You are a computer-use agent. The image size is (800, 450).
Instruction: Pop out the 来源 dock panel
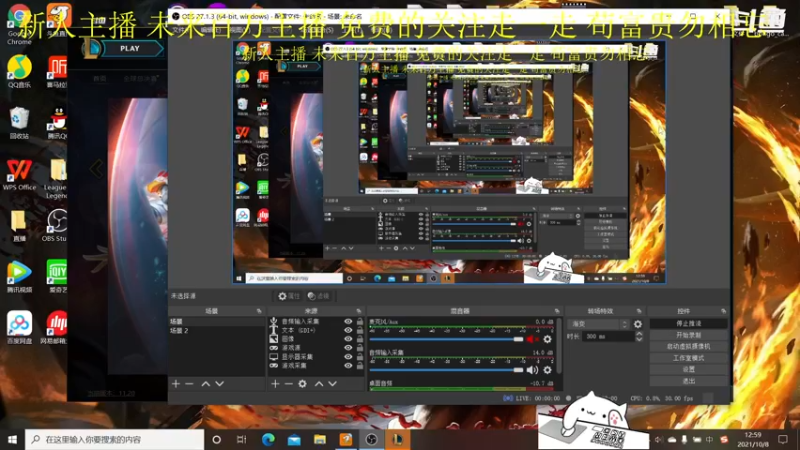click(359, 311)
